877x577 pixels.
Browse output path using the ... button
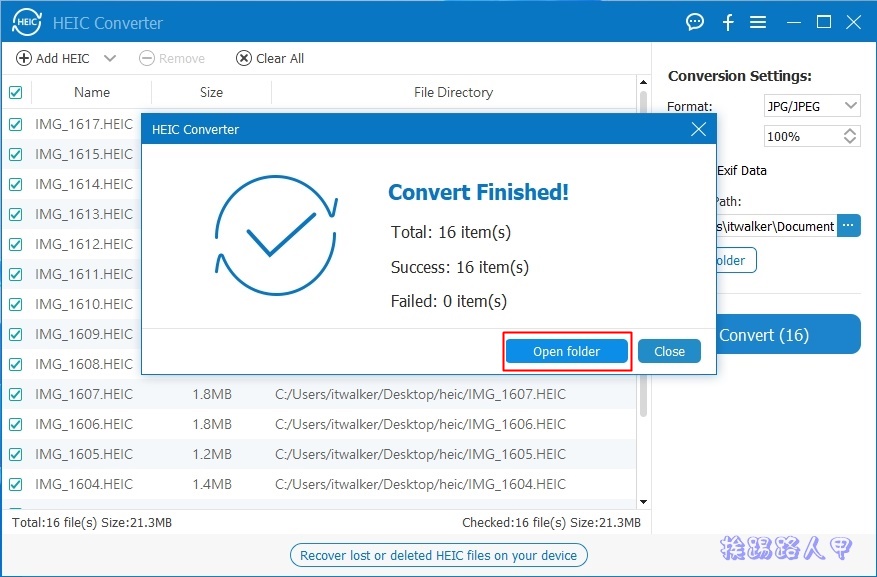(x=848, y=226)
